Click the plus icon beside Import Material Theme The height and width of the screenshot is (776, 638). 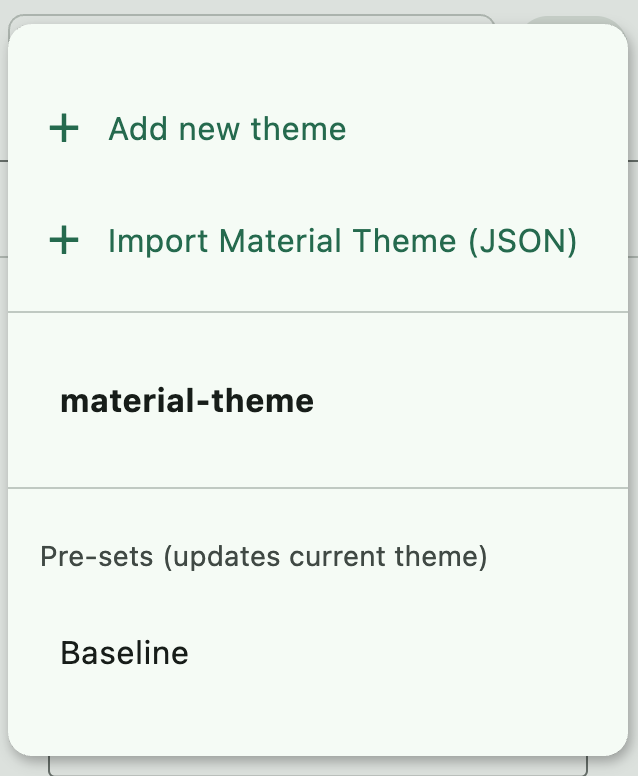tap(64, 241)
